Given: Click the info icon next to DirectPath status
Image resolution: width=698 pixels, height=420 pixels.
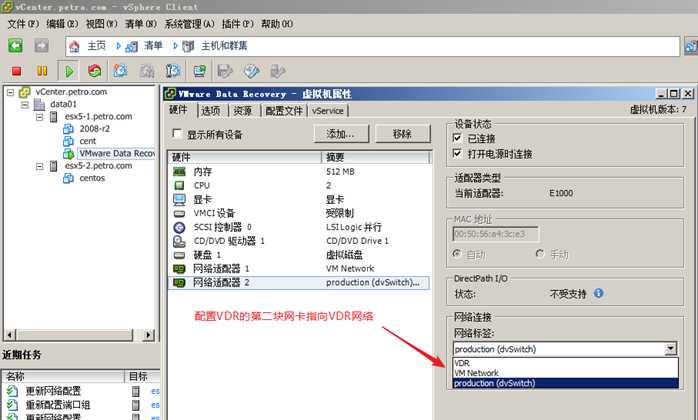Looking at the screenshot, I should [599, 293].
